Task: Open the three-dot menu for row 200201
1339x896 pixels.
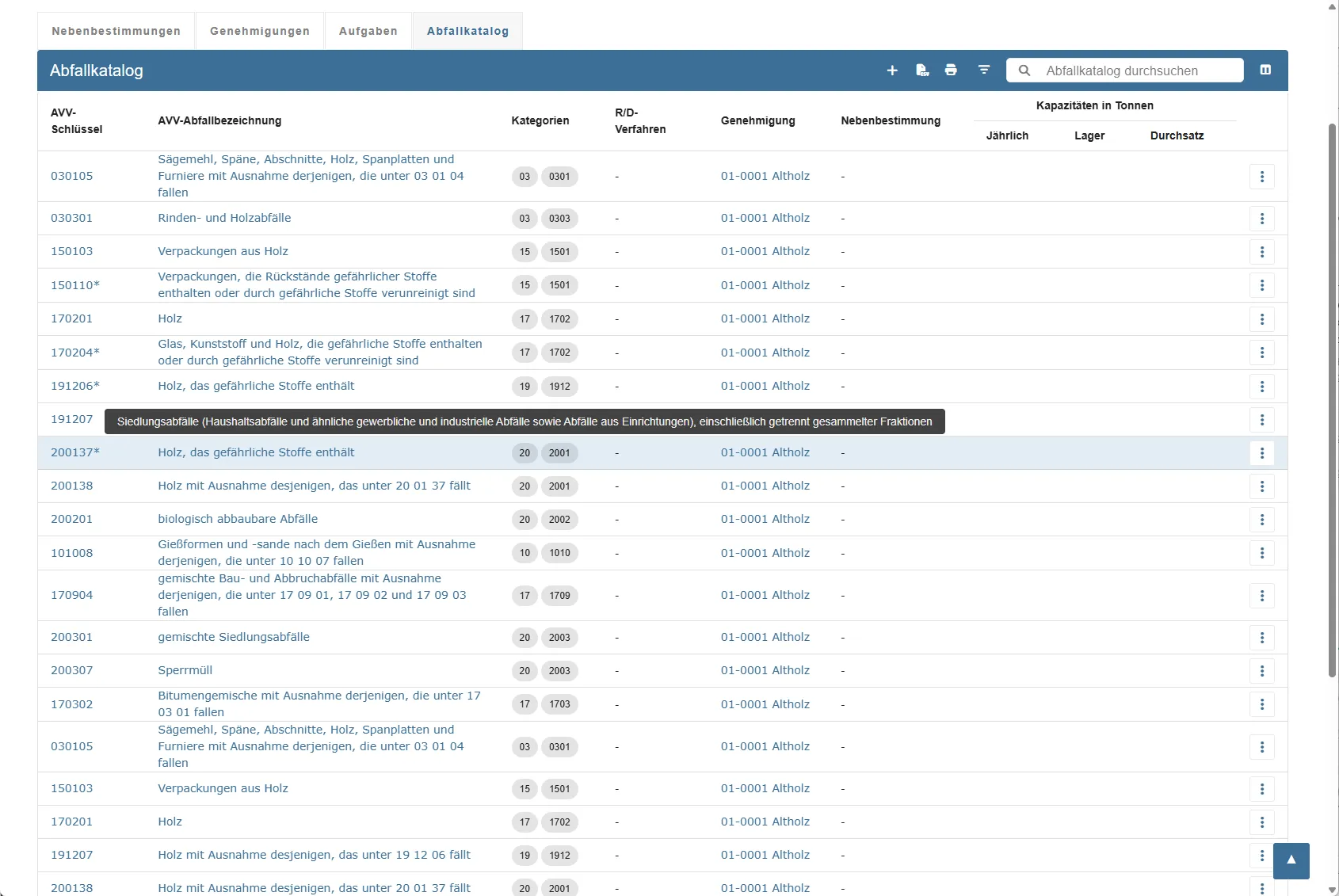Action: point(1262,520)
